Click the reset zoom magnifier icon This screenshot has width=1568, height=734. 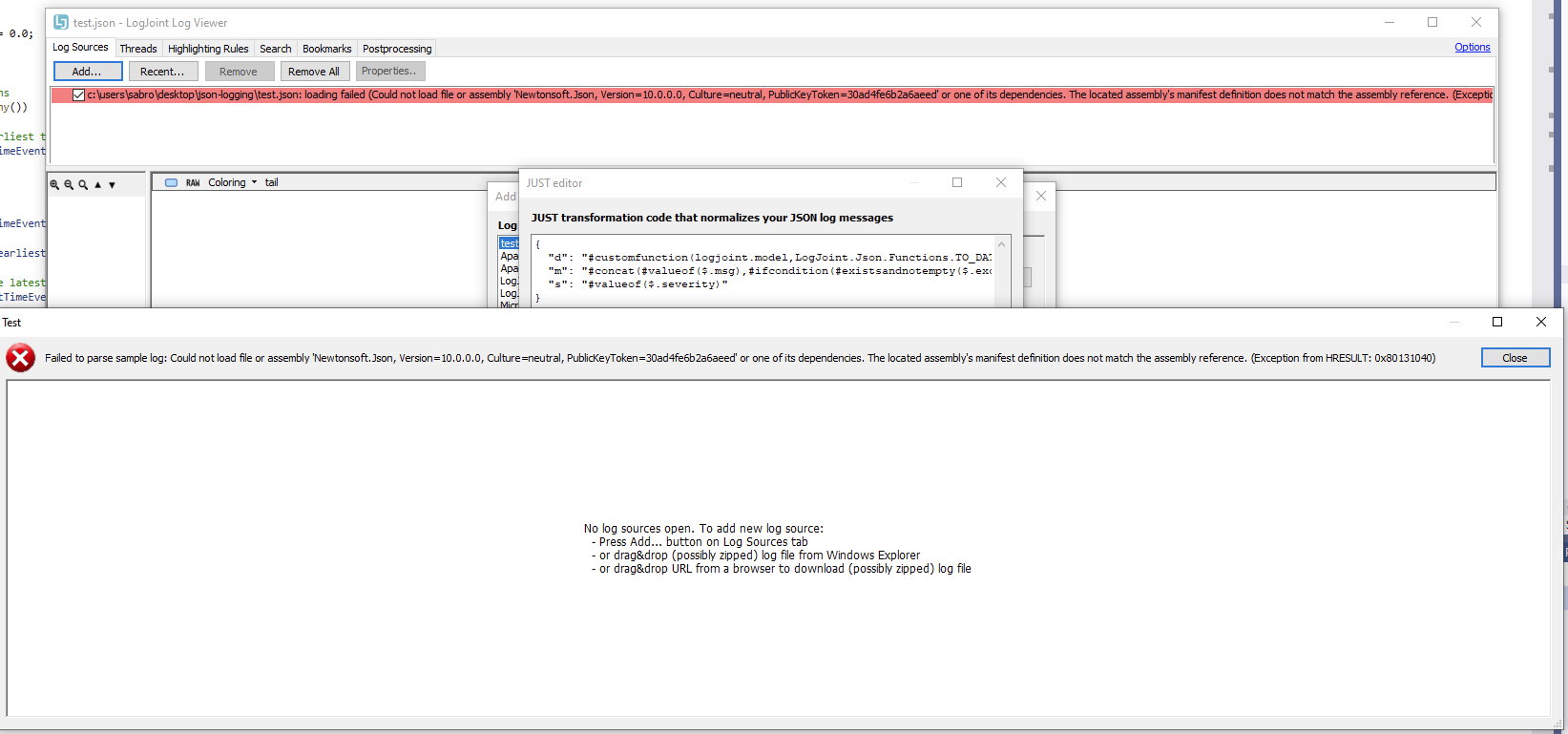tap(83, 185)
